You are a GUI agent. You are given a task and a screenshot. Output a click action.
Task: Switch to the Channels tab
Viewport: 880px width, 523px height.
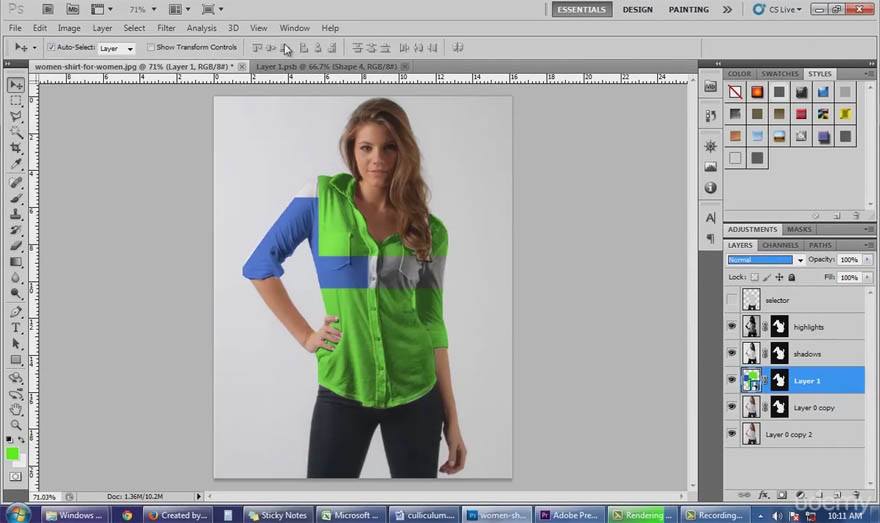pyautogui.click(x=780, y=245)
